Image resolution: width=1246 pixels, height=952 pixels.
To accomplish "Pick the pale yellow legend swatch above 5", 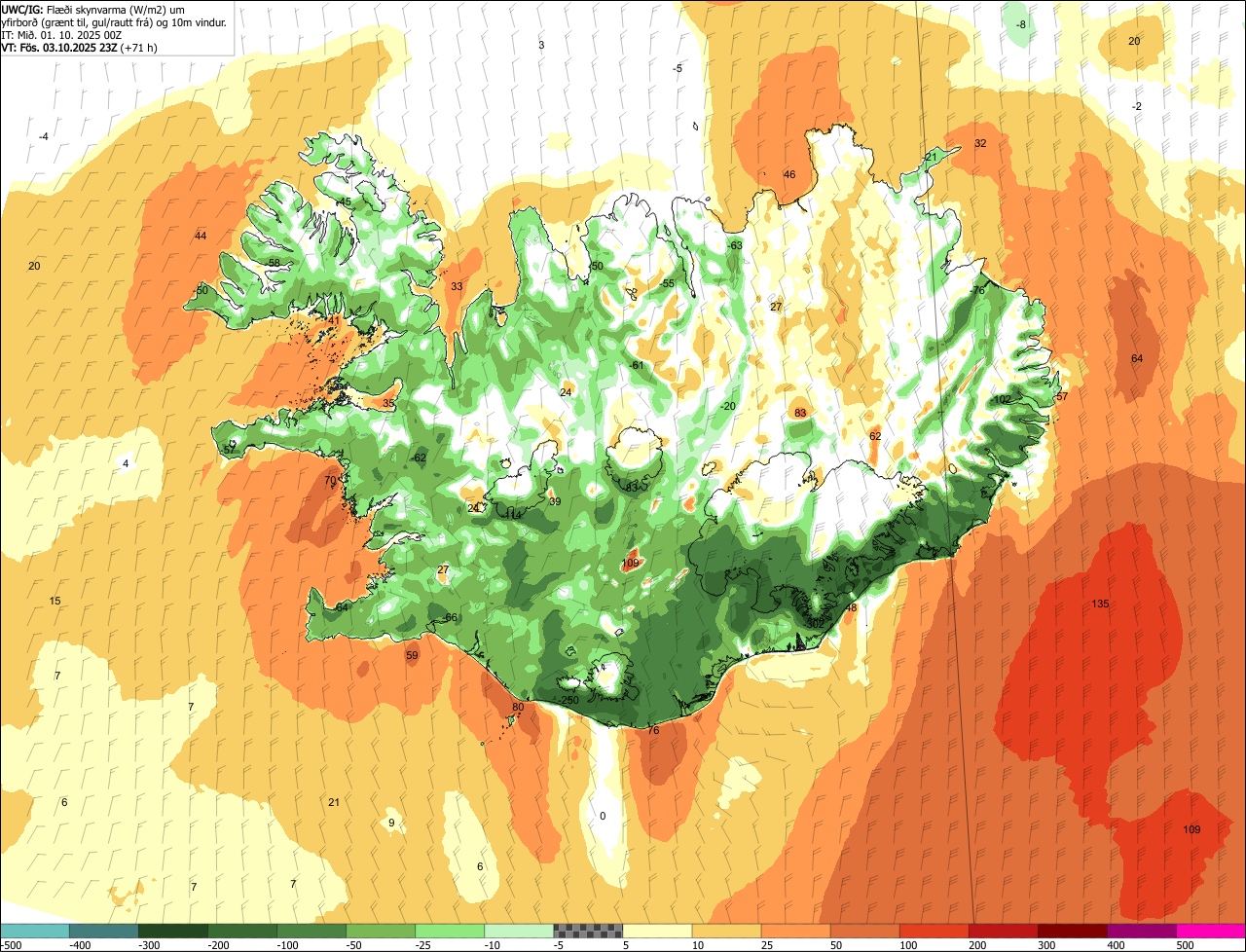I will pos(657,931).
